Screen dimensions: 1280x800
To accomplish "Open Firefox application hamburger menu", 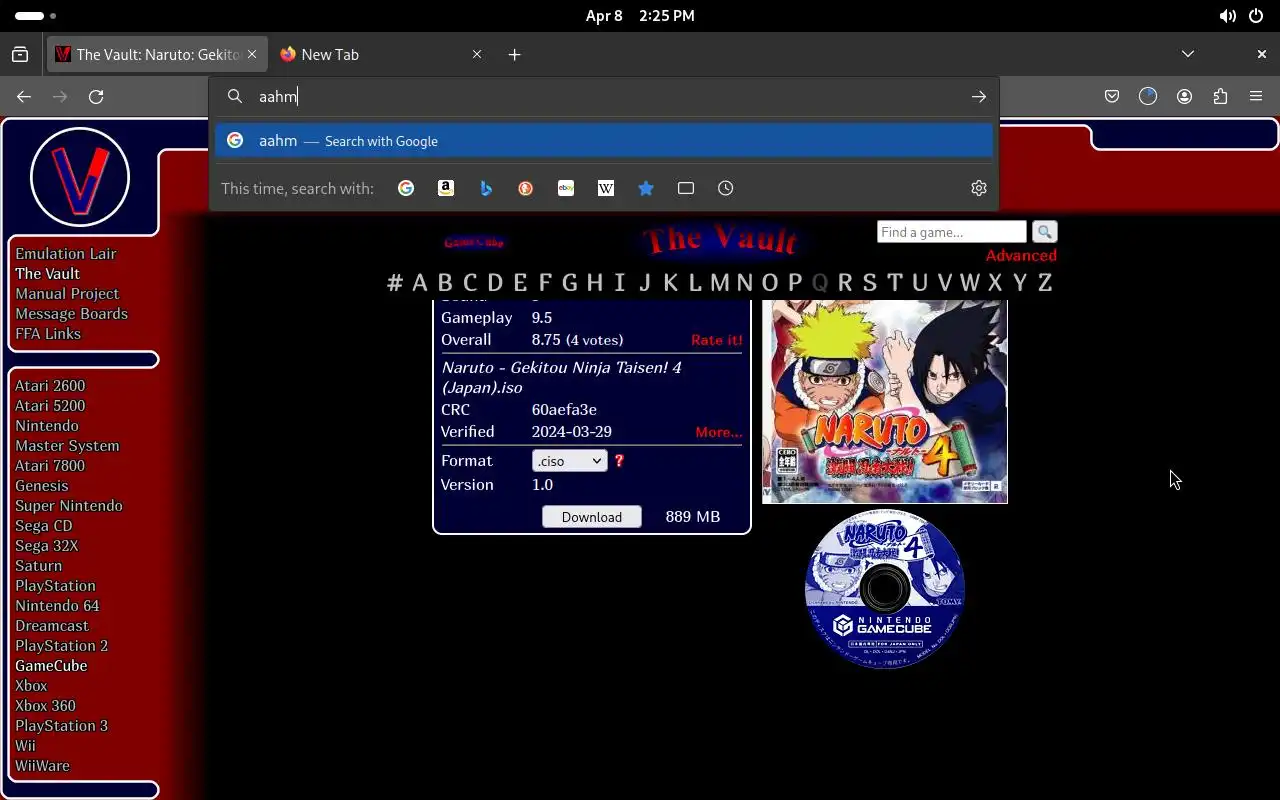I will [x=1256, y=96].
